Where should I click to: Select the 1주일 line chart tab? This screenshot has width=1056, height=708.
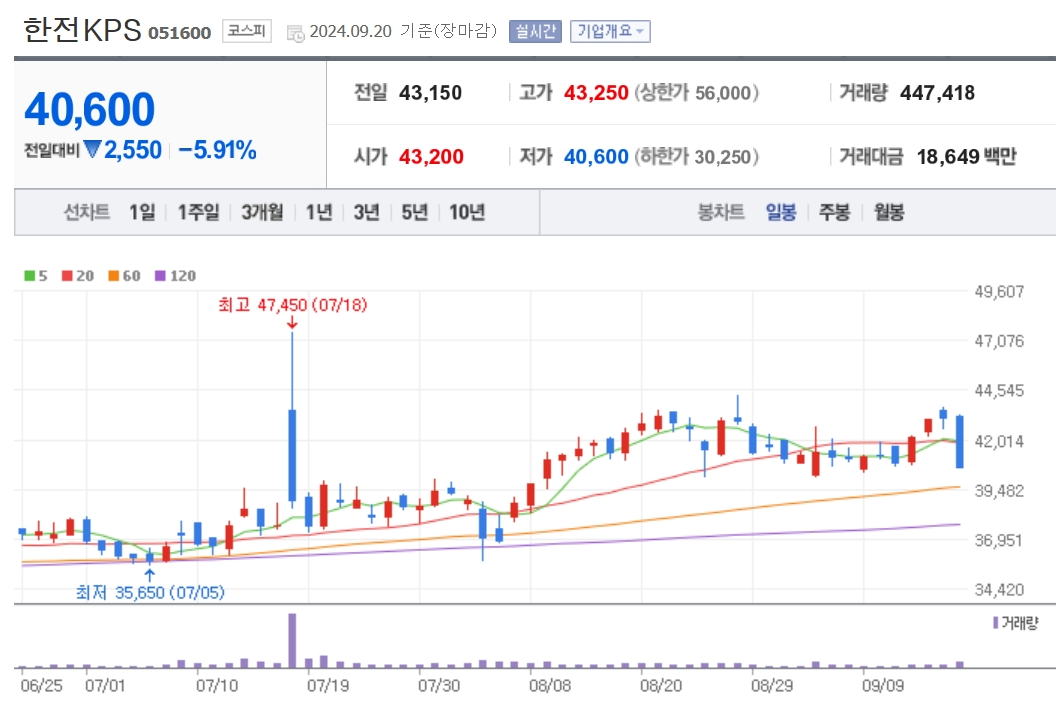198,212
